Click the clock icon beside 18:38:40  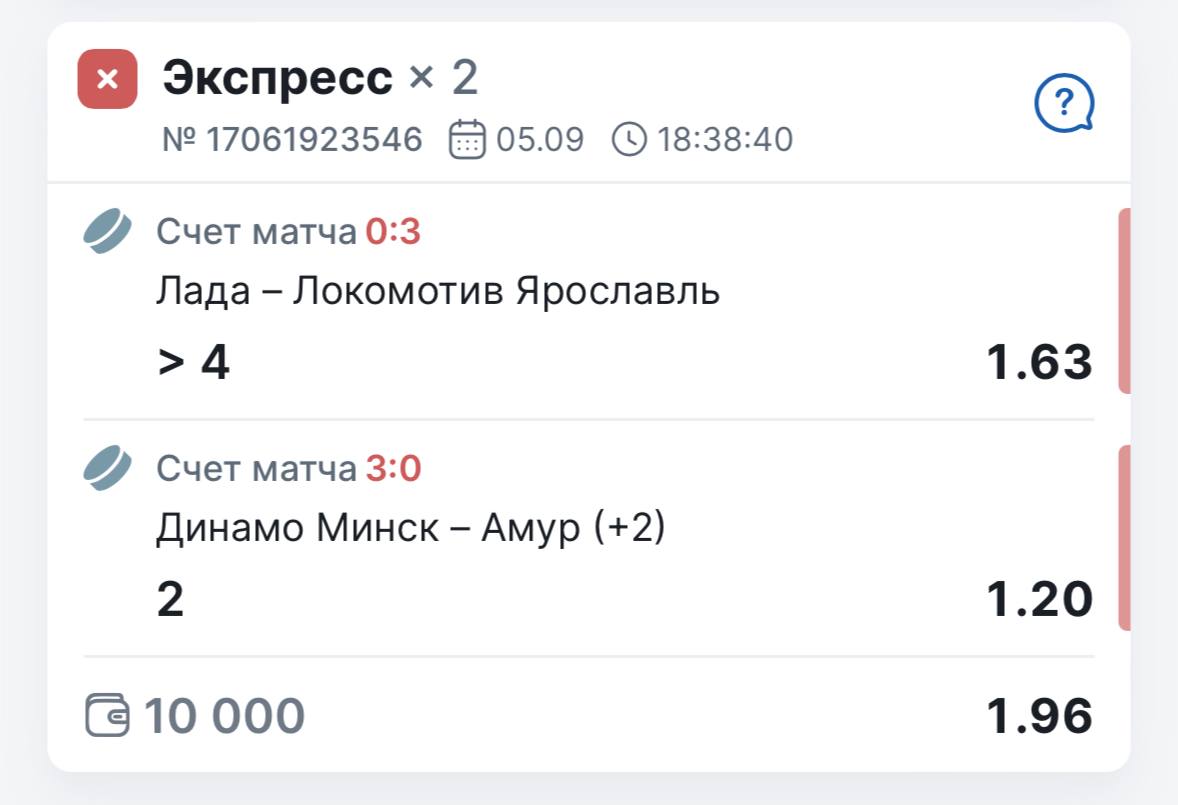coord(629,139)
